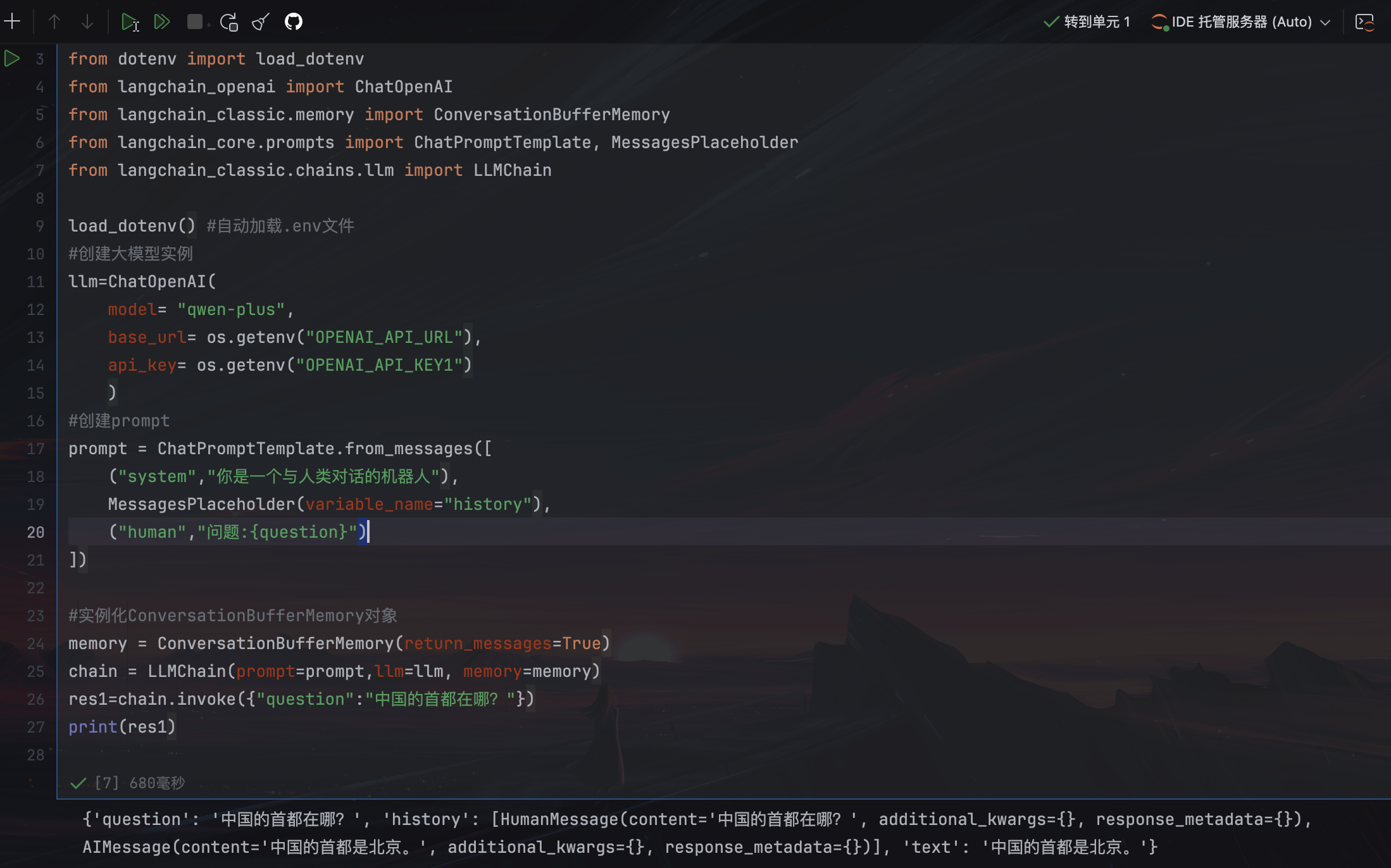This screenshot has width=1391, height=868.
Task: Run cell and select below
Action: coord(130,22)
